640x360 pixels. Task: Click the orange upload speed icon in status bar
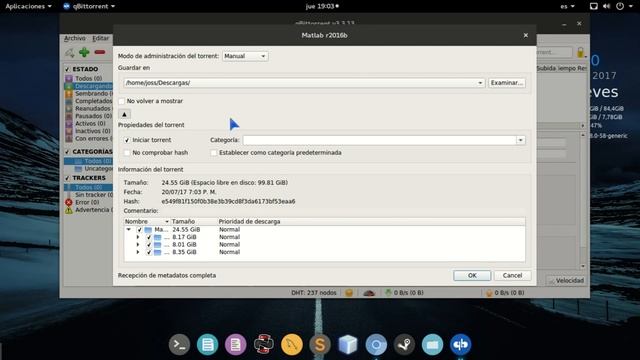click(489, 293)
